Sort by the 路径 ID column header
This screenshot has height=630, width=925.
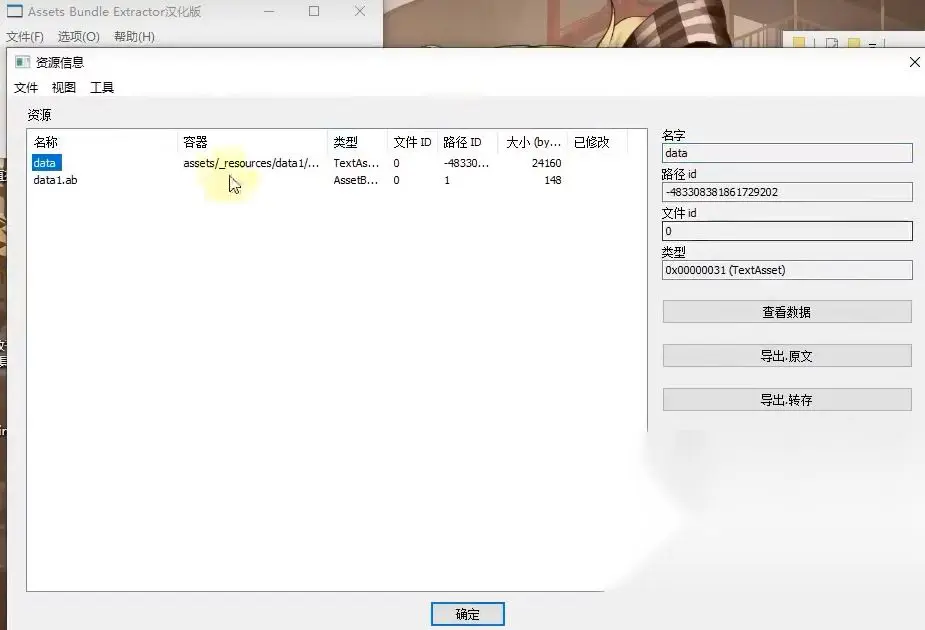click(468, 142)
